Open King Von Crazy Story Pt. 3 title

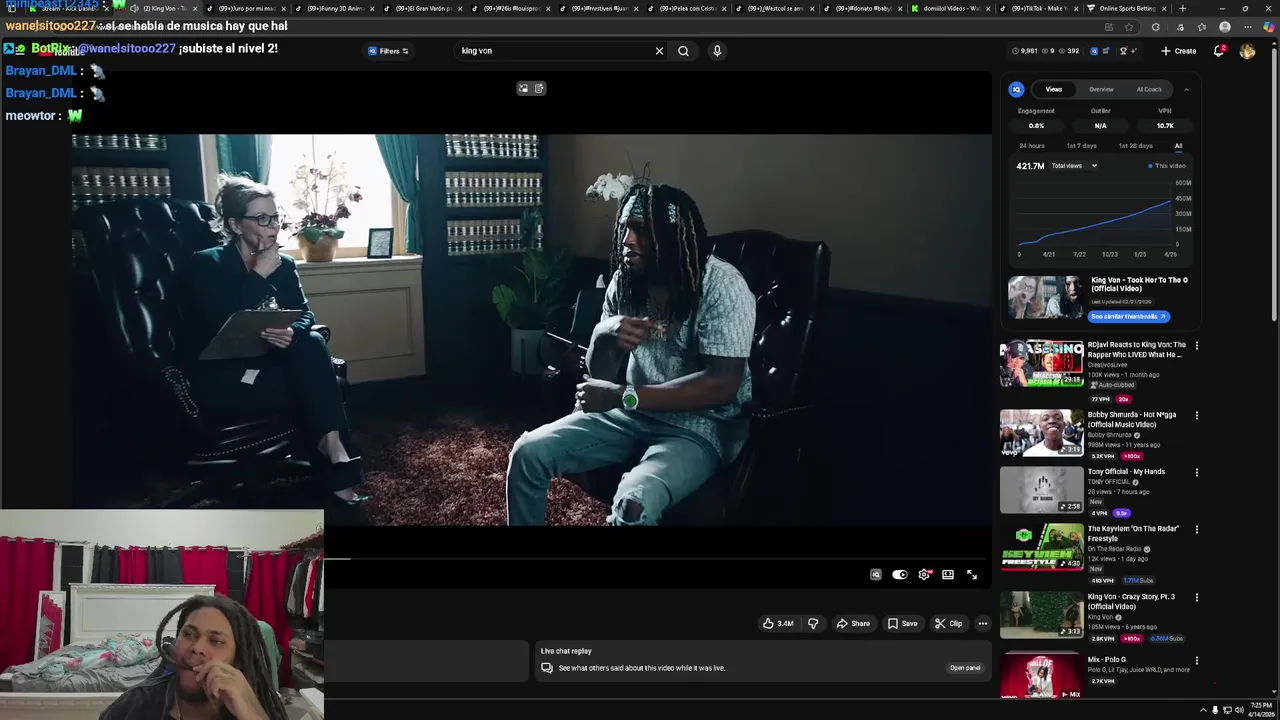point(1131,602)
